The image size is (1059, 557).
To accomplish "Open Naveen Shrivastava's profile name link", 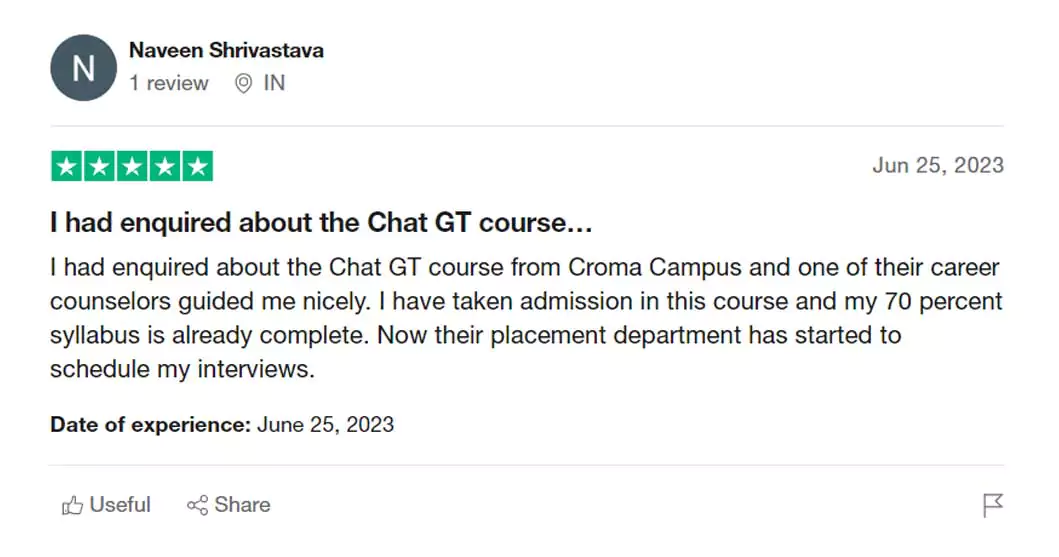I will tap(226, 50).
